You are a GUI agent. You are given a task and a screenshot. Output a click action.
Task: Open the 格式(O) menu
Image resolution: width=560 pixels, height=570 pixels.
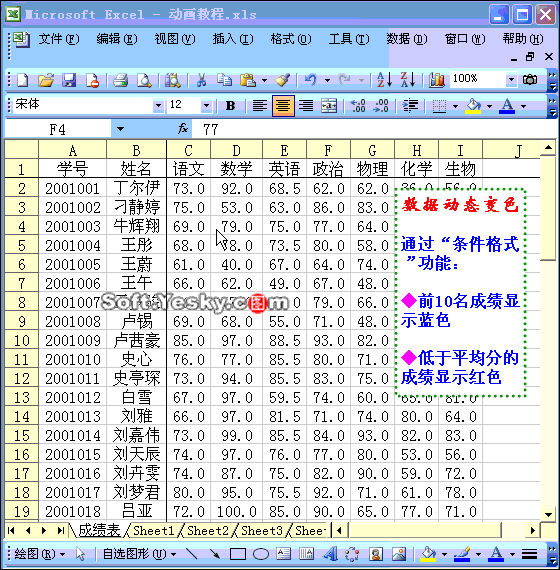point(291,39)
